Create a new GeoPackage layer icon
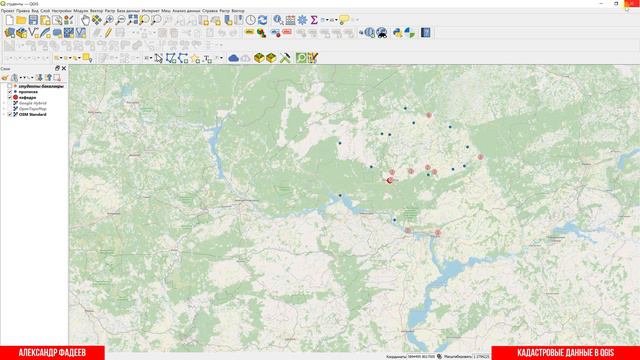 pyautogui.click(x=21, y=33)
